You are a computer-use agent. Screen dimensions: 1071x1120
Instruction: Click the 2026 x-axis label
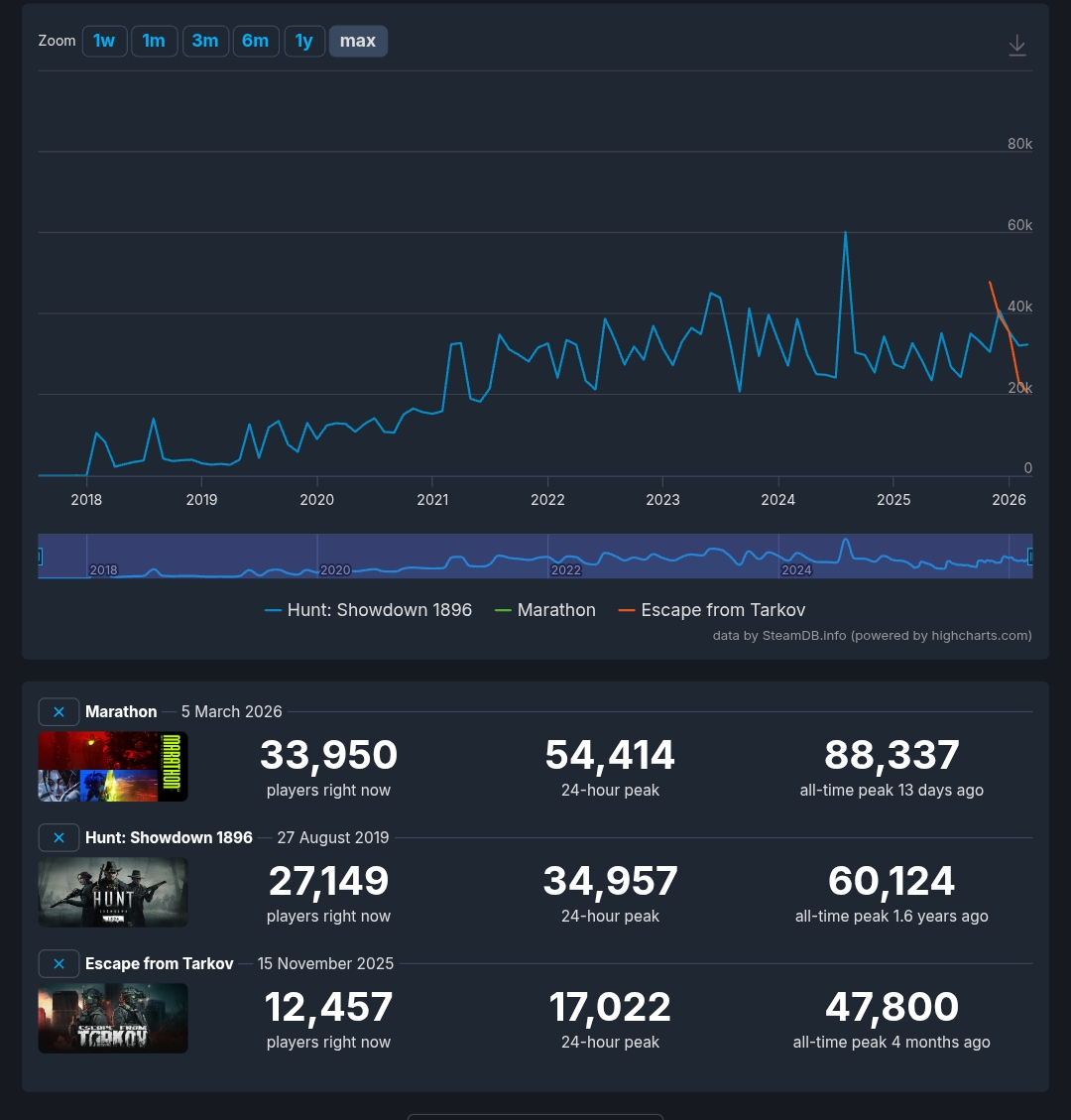(1009, 499)
